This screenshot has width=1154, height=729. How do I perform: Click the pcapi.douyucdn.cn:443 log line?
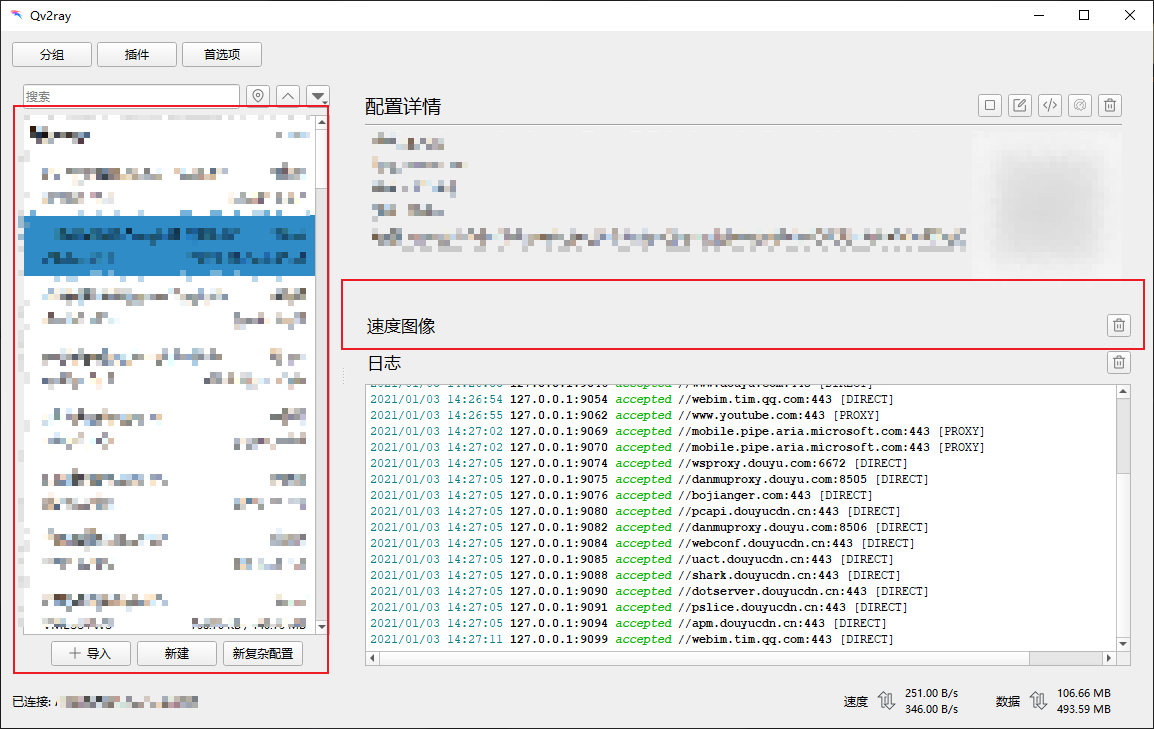pyautogui.click(x=635, y=511)
